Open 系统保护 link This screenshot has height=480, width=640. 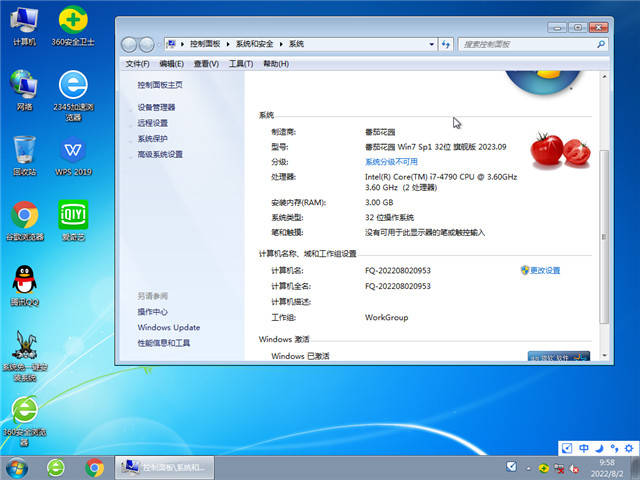pyautogui.click(x=153, y=139)
